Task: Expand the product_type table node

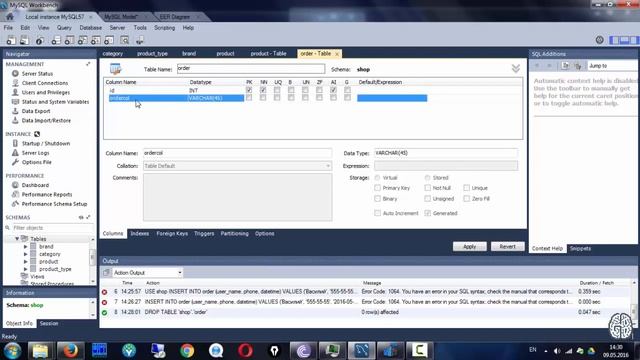Action: point(25,269)
